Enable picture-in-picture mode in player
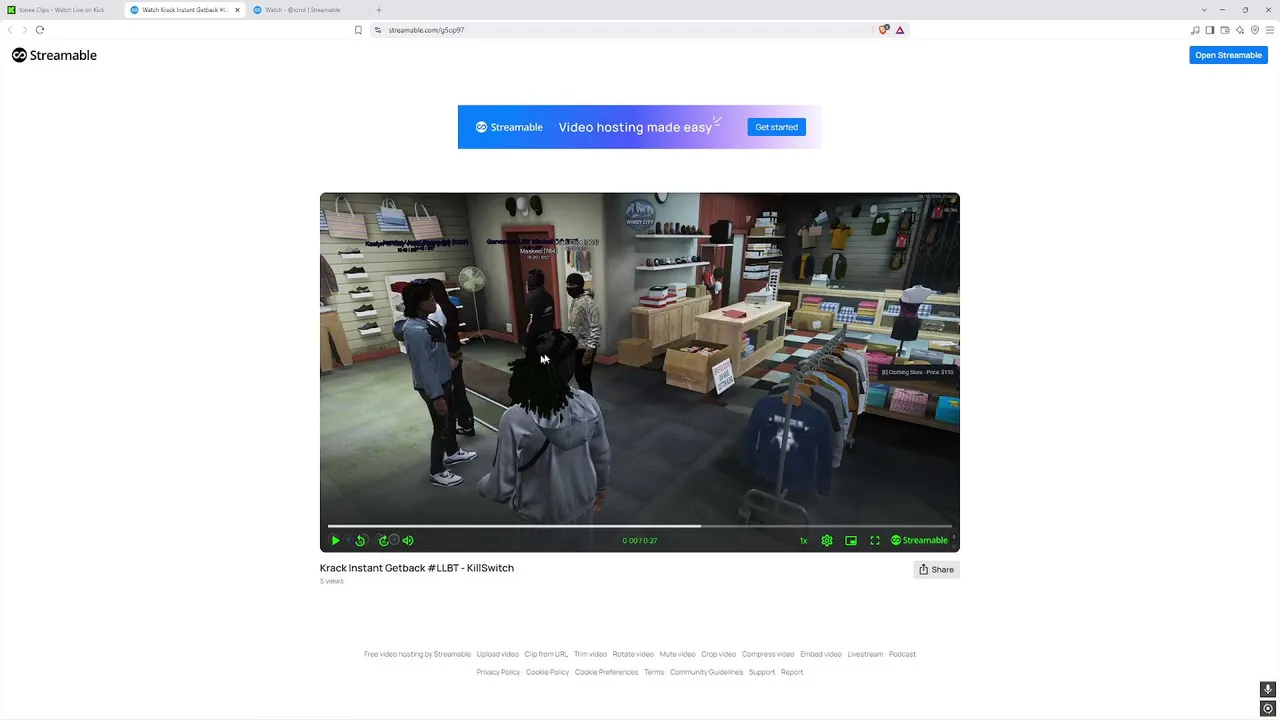Viewport: 1280px width, 720px height. 851,541
